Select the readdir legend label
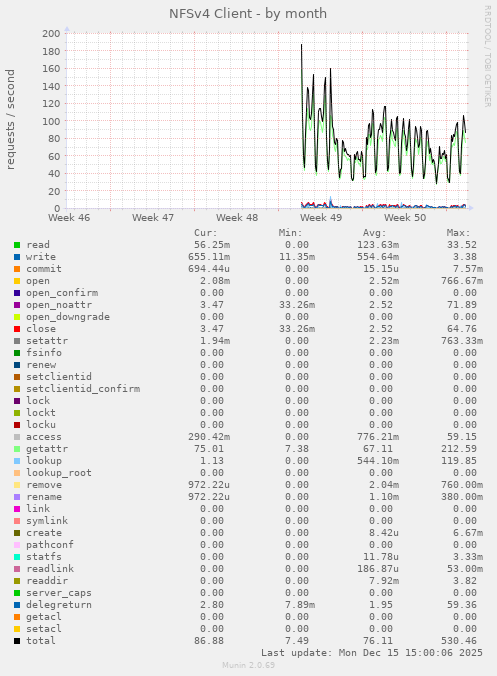This screenshot has height=676, width=497. coord(47,581)
